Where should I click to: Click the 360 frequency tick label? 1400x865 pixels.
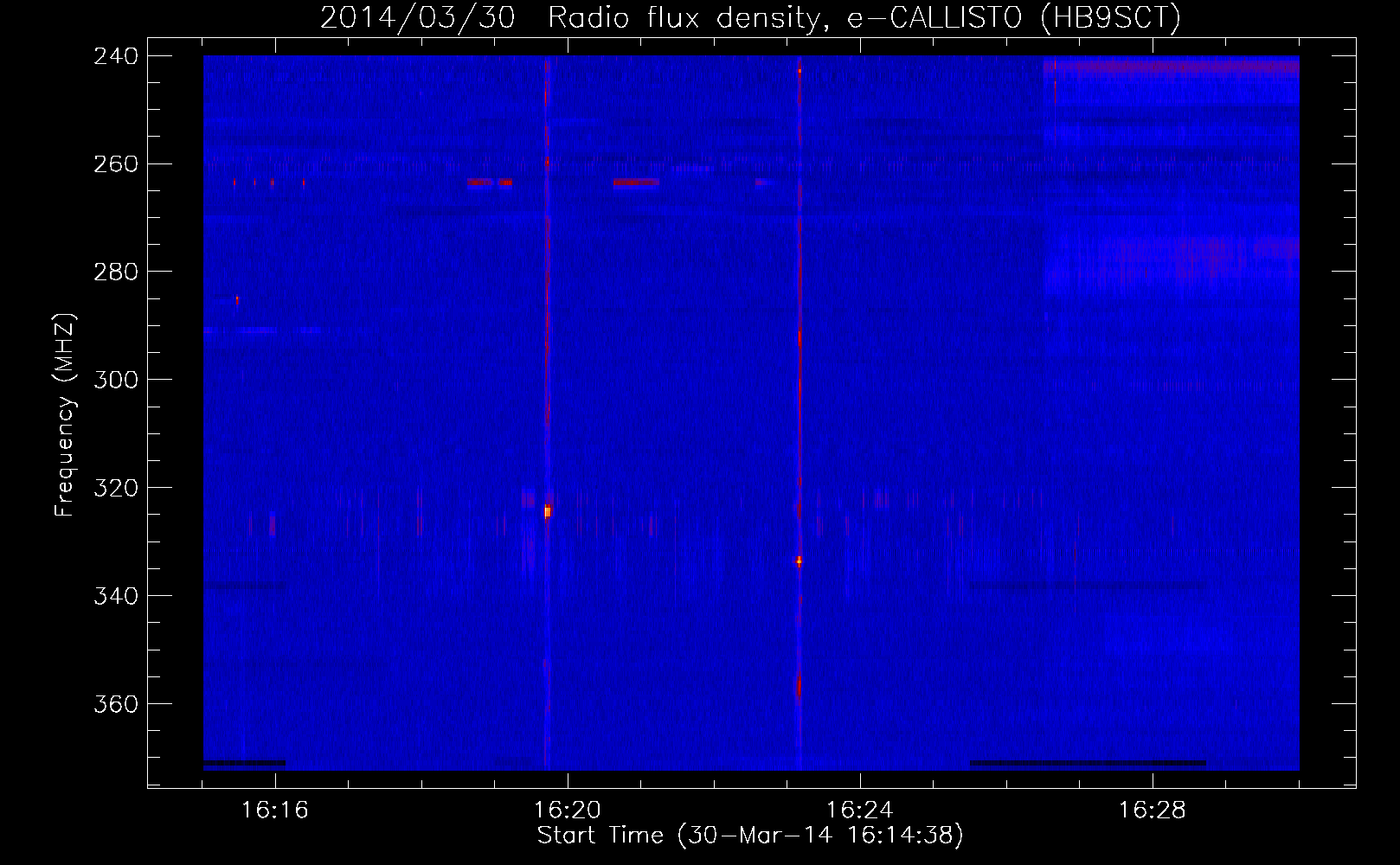pos(116,705)
